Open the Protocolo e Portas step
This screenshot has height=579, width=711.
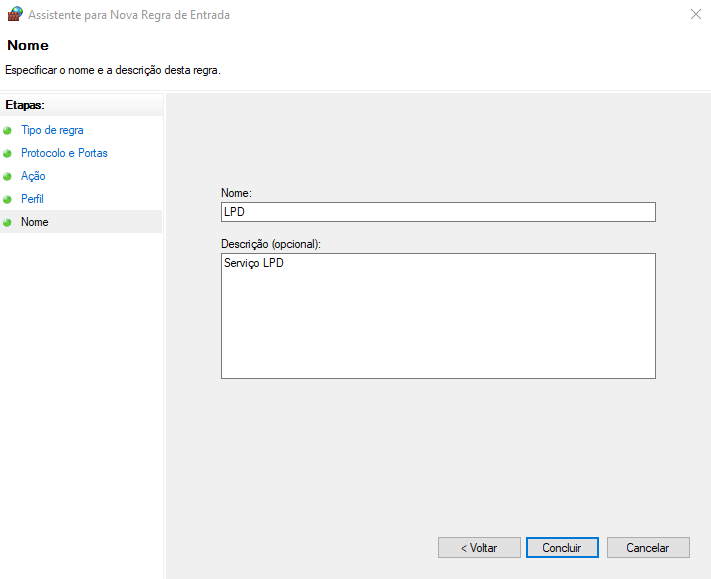click(x=64, y=153)
